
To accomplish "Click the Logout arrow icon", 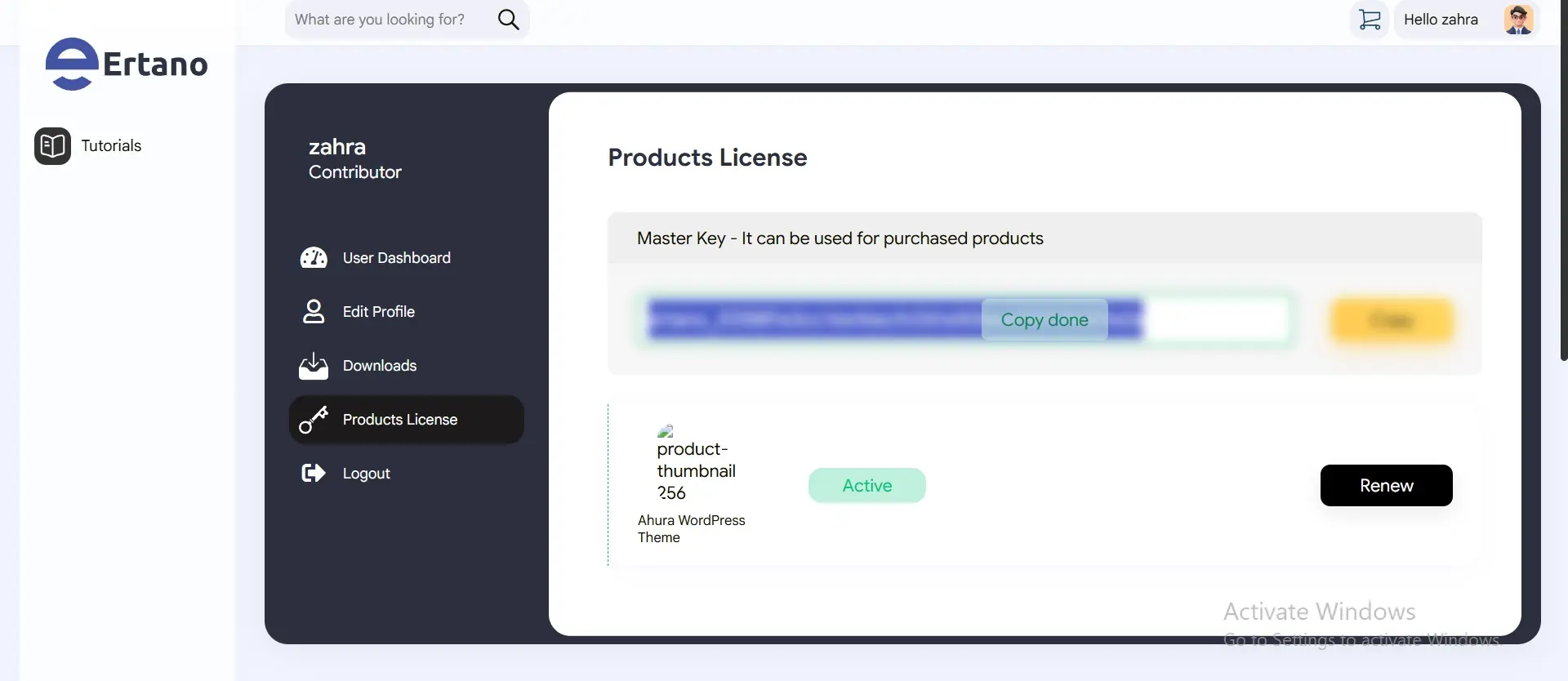I will click(314, 474).
